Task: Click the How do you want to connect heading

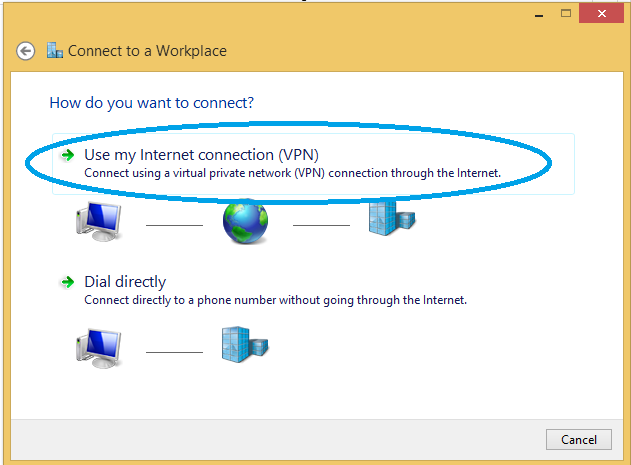Action: [x=152, y=103]
